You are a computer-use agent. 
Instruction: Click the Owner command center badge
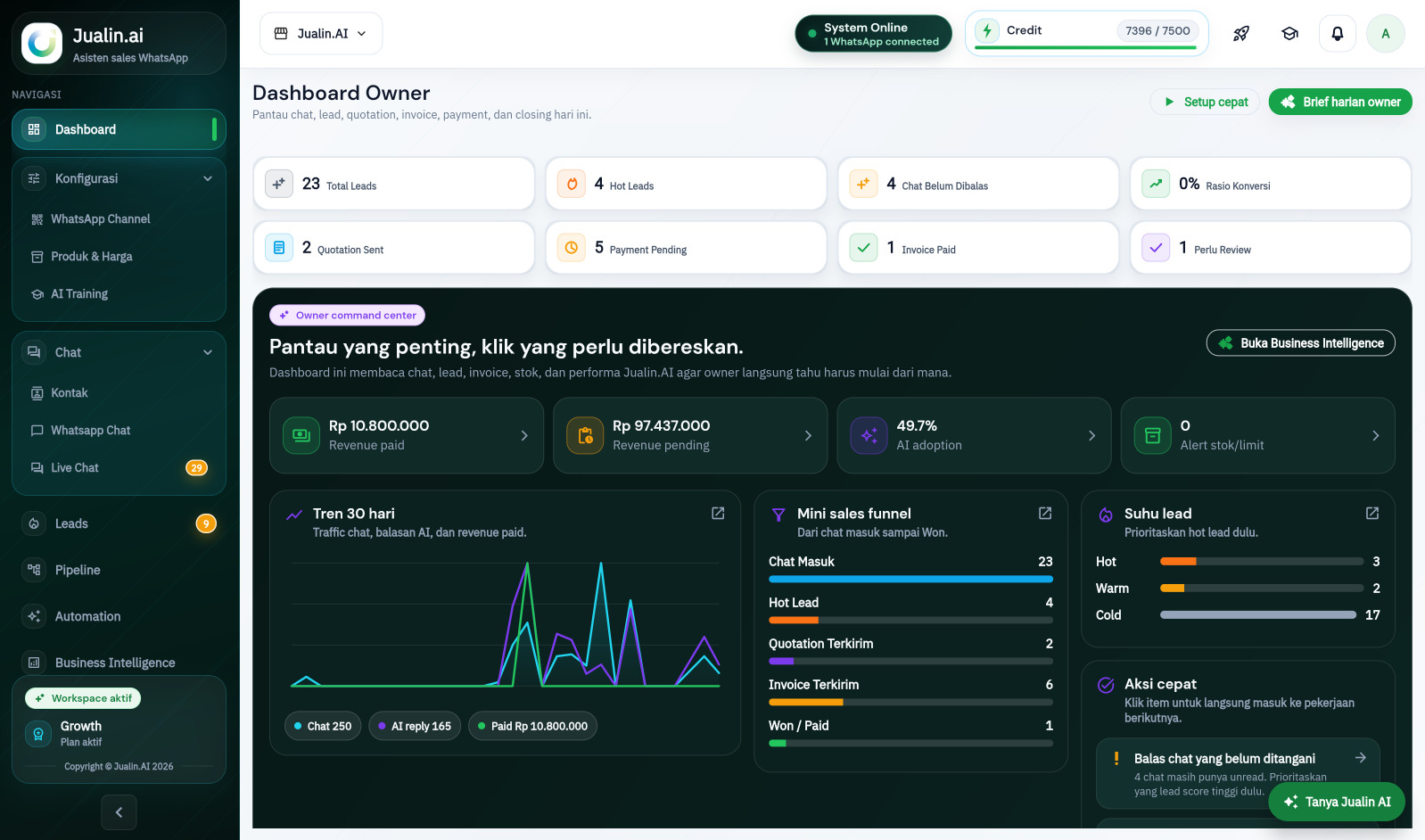pos(348,315)
